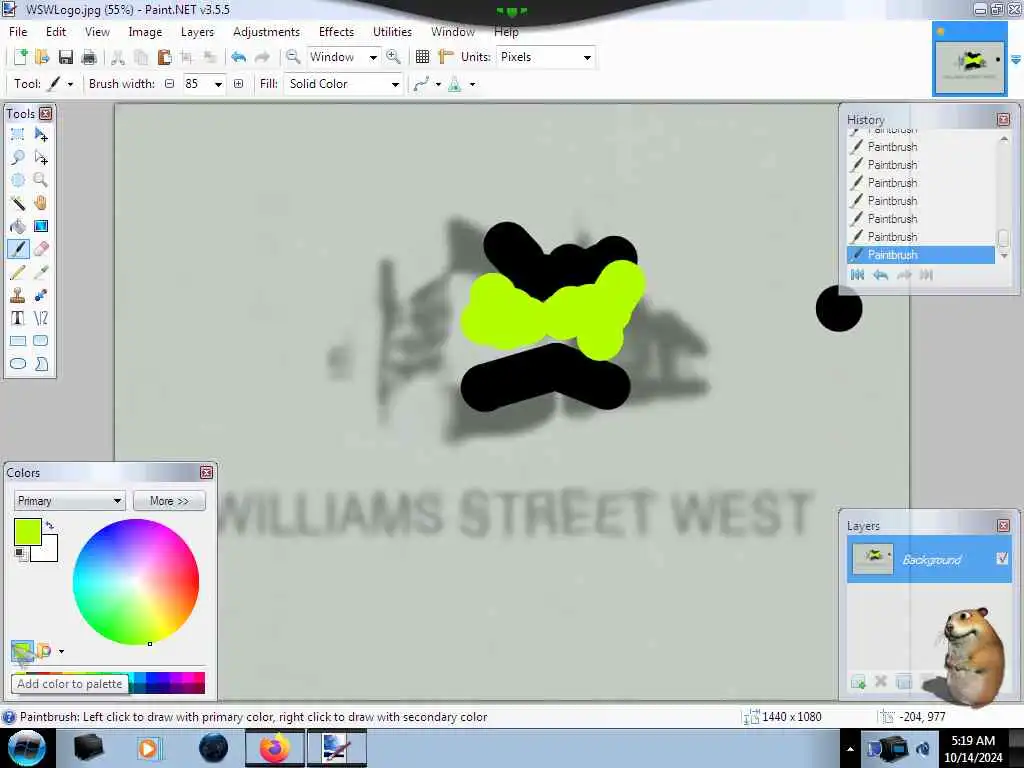1024x768 pixels.
Task: Select the Rectangle shape tool
Action: tap(18, 341)
